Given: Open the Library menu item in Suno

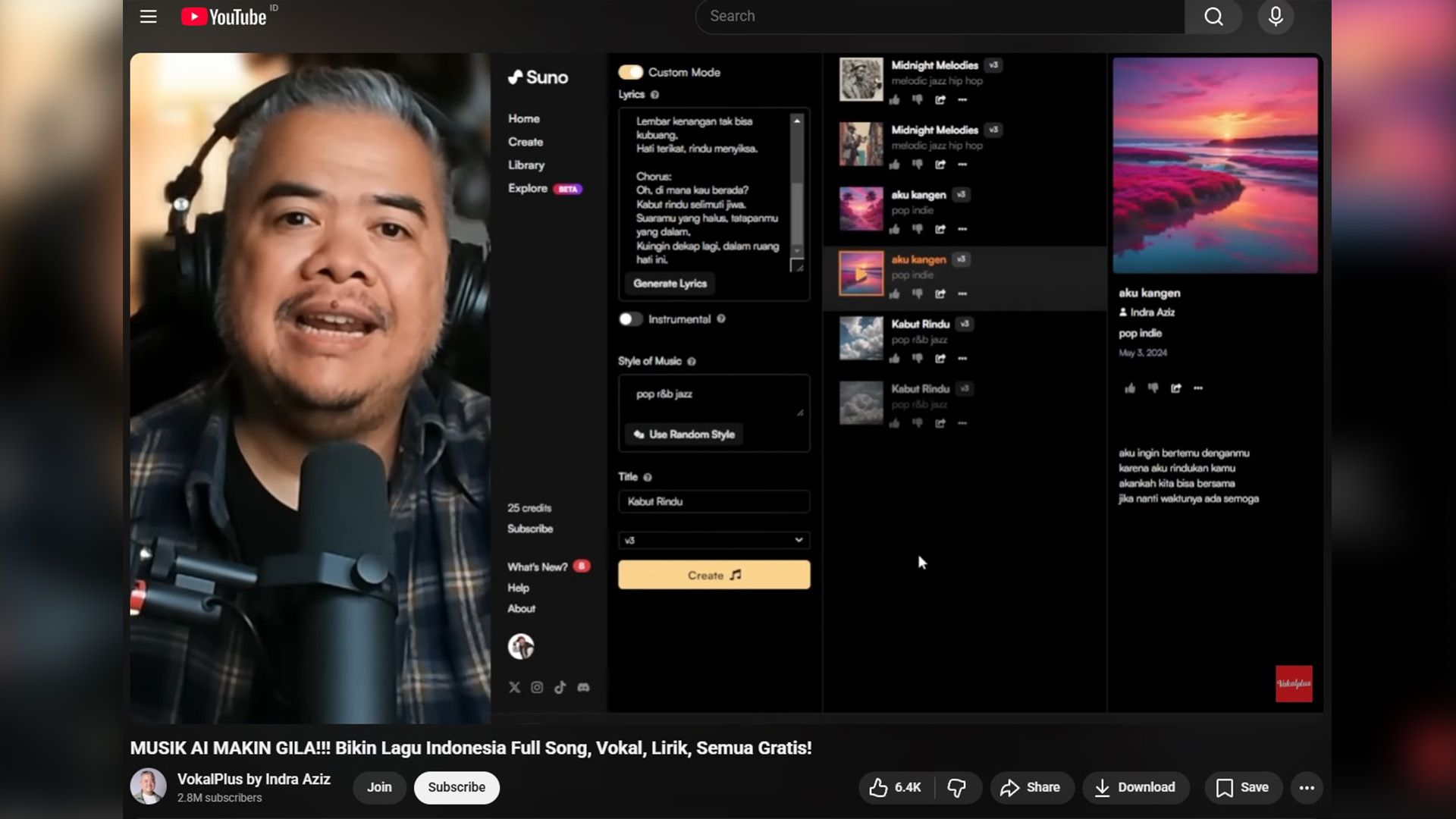Looking at the screenshot, I should 526,165.
